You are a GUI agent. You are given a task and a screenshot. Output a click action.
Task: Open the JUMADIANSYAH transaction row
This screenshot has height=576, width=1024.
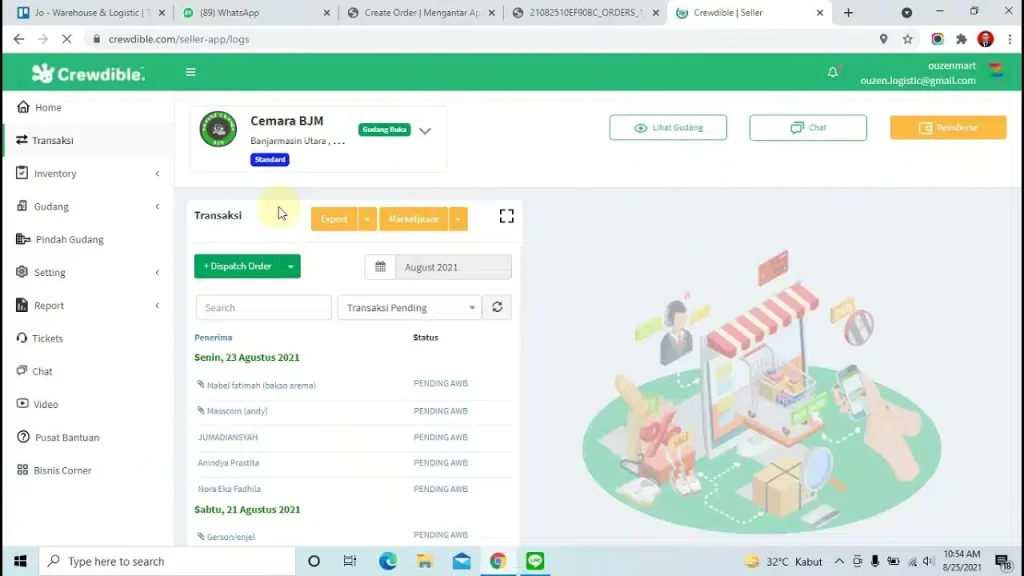click(x=228, y=437)
